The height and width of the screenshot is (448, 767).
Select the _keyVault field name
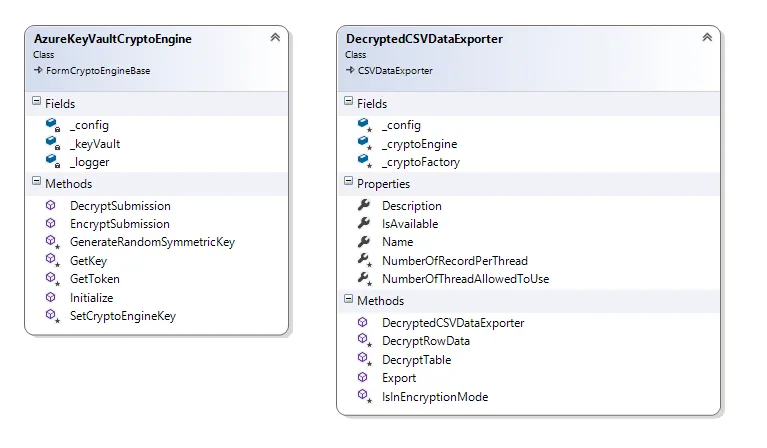[95, 144]
